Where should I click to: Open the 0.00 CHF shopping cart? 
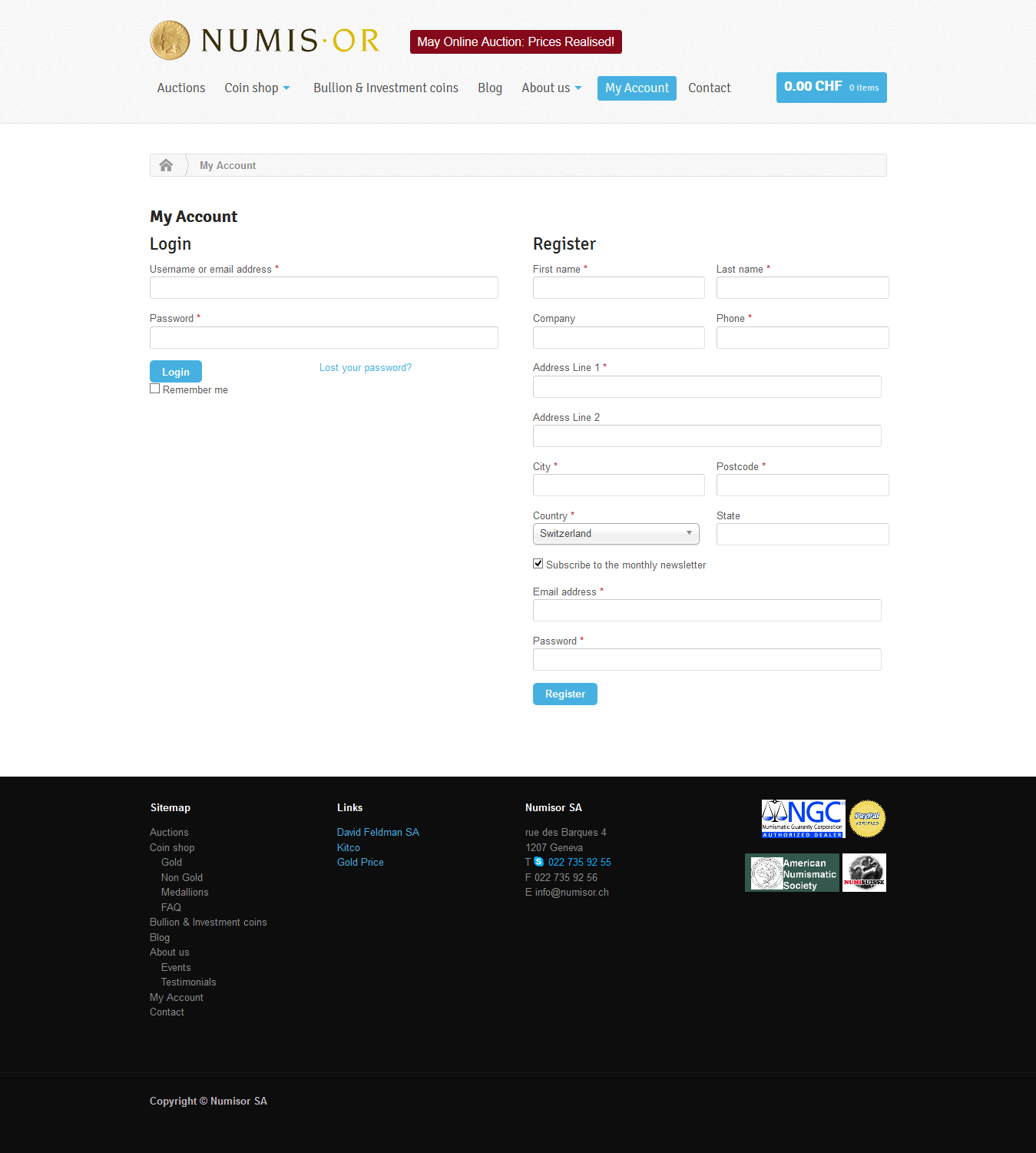[x=831, y=88]
